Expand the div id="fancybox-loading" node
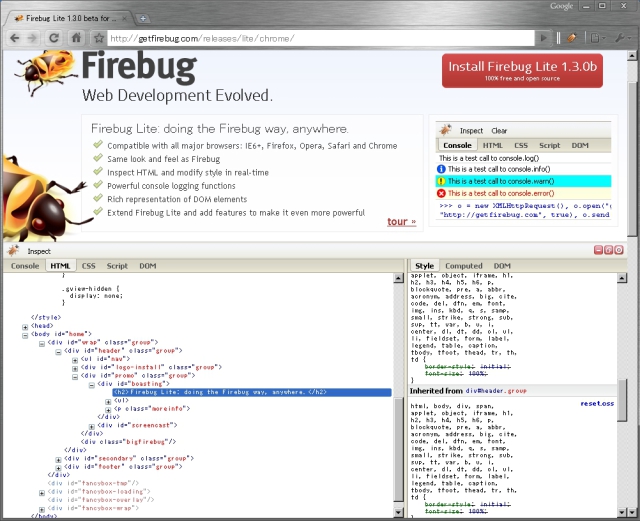This screenshot has width=640, height=521. 42,493
